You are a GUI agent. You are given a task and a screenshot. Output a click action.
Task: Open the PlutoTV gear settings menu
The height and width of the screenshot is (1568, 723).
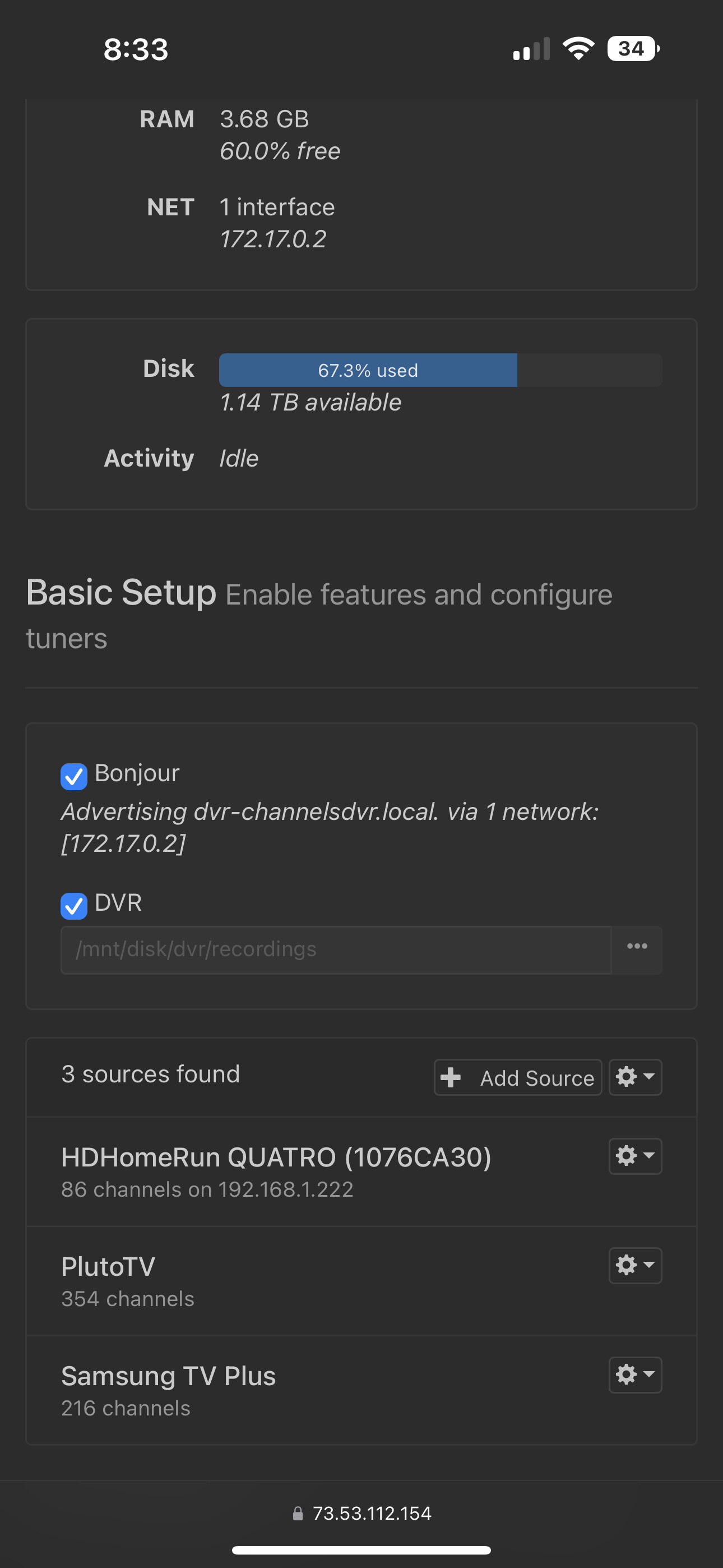click(635, 1266)
